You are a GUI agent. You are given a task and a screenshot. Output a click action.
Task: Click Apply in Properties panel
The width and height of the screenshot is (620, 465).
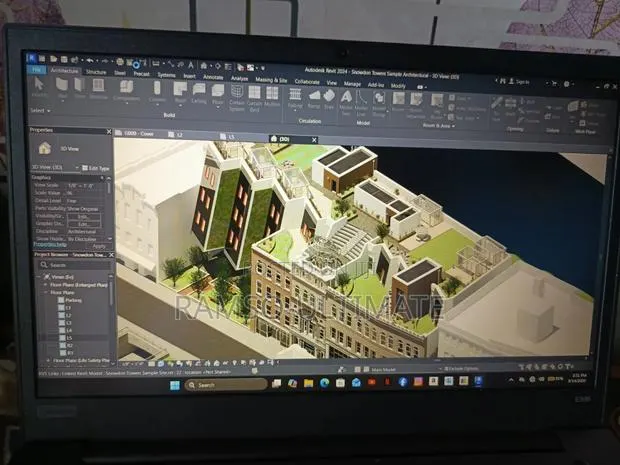click(x=98, y=246)
